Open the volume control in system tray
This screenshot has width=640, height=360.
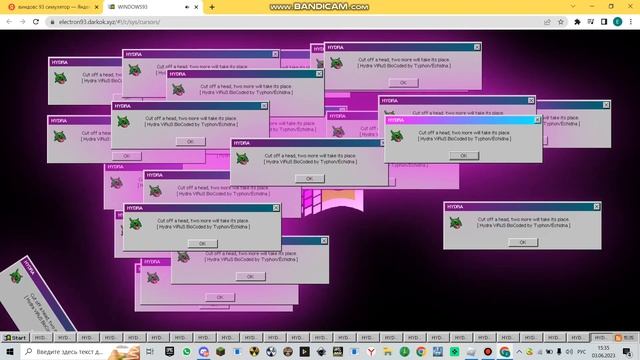click(569, 351)
